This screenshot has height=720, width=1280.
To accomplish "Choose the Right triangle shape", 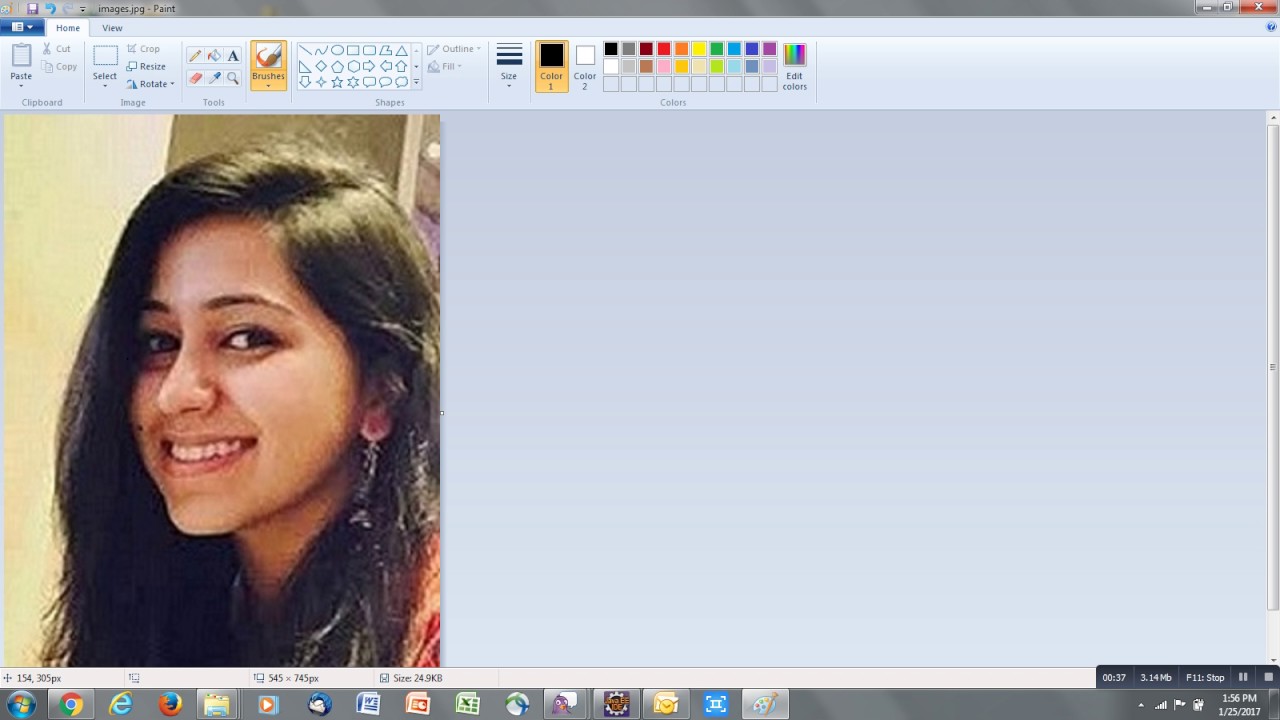I will click(x=305, y=66).
